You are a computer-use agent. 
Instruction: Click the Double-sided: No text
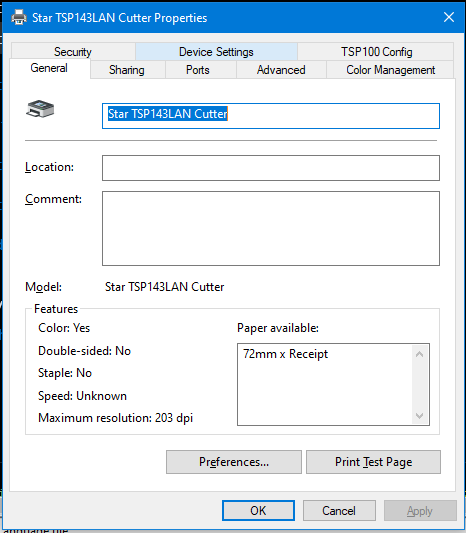coord(84,351)
